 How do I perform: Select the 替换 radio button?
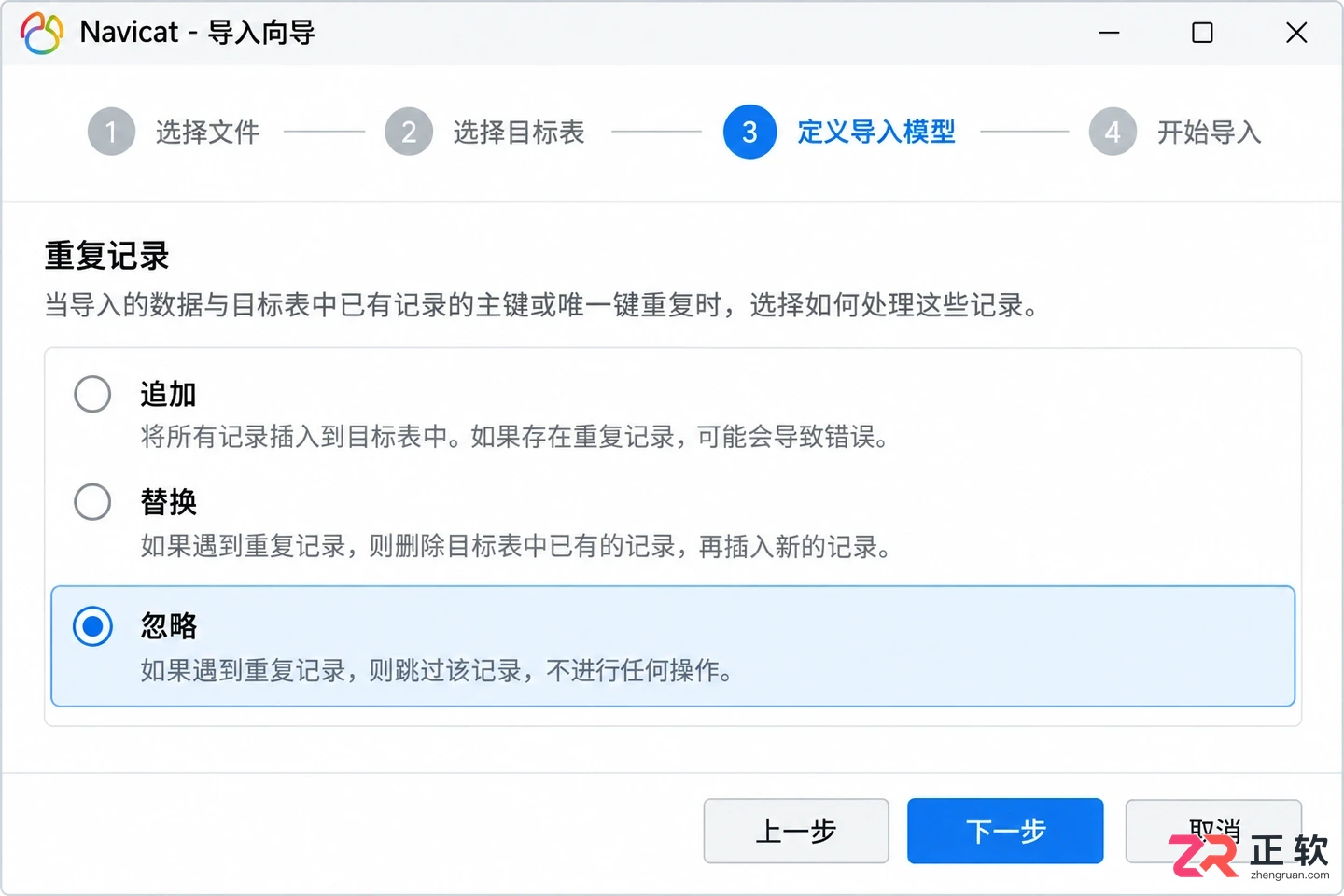pos(92,502)
